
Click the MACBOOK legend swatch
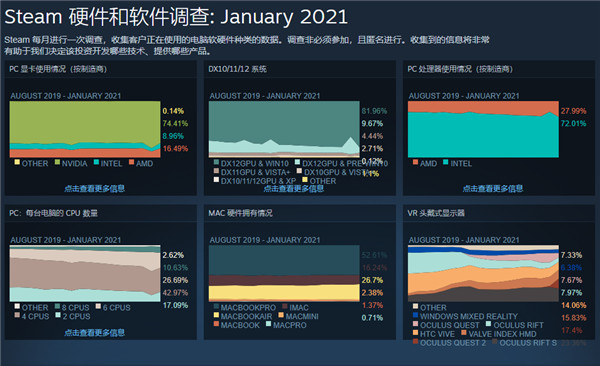click(x=217, y=324)
